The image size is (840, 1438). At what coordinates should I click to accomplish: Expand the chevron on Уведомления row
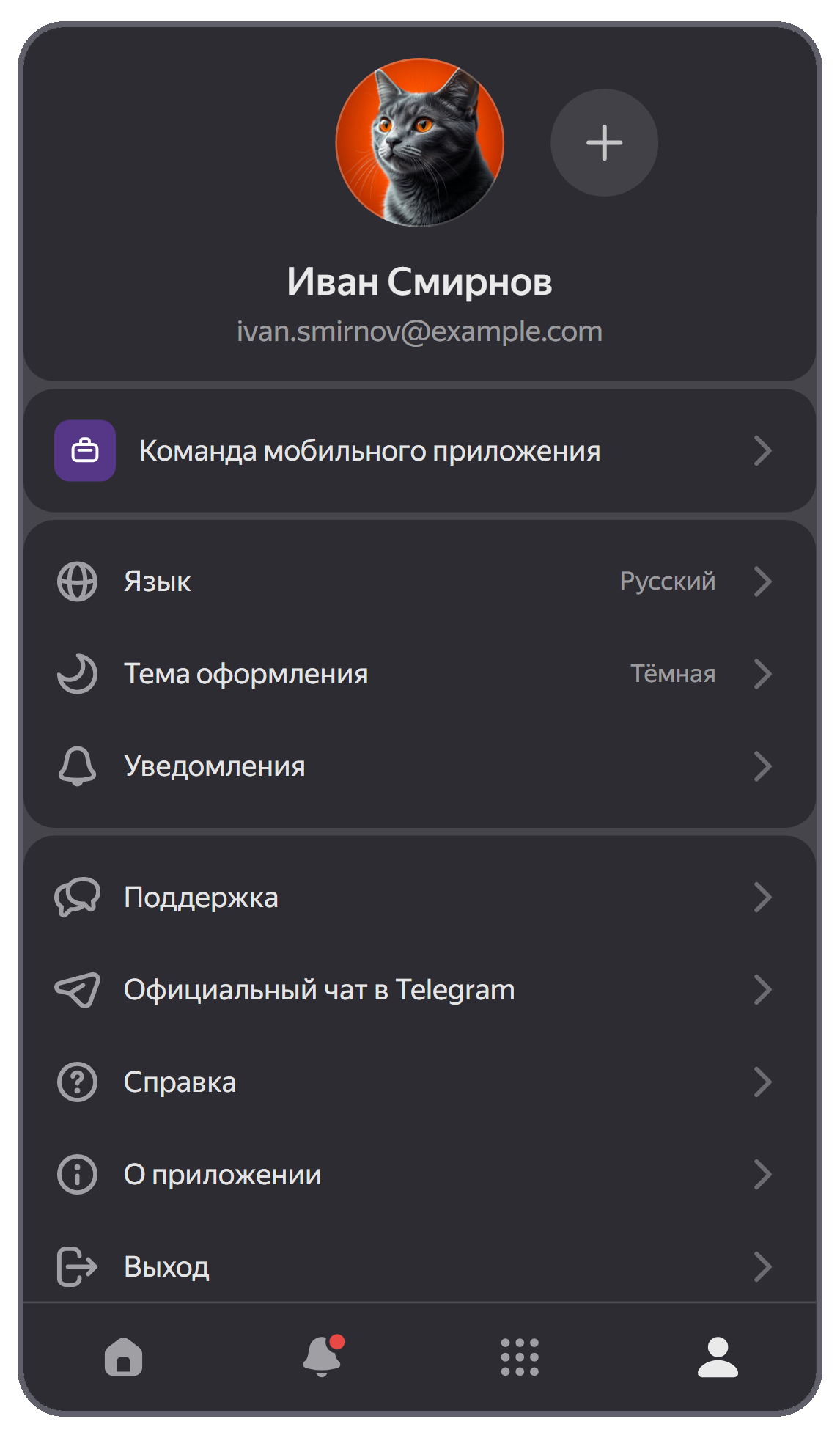coord(762,766)
